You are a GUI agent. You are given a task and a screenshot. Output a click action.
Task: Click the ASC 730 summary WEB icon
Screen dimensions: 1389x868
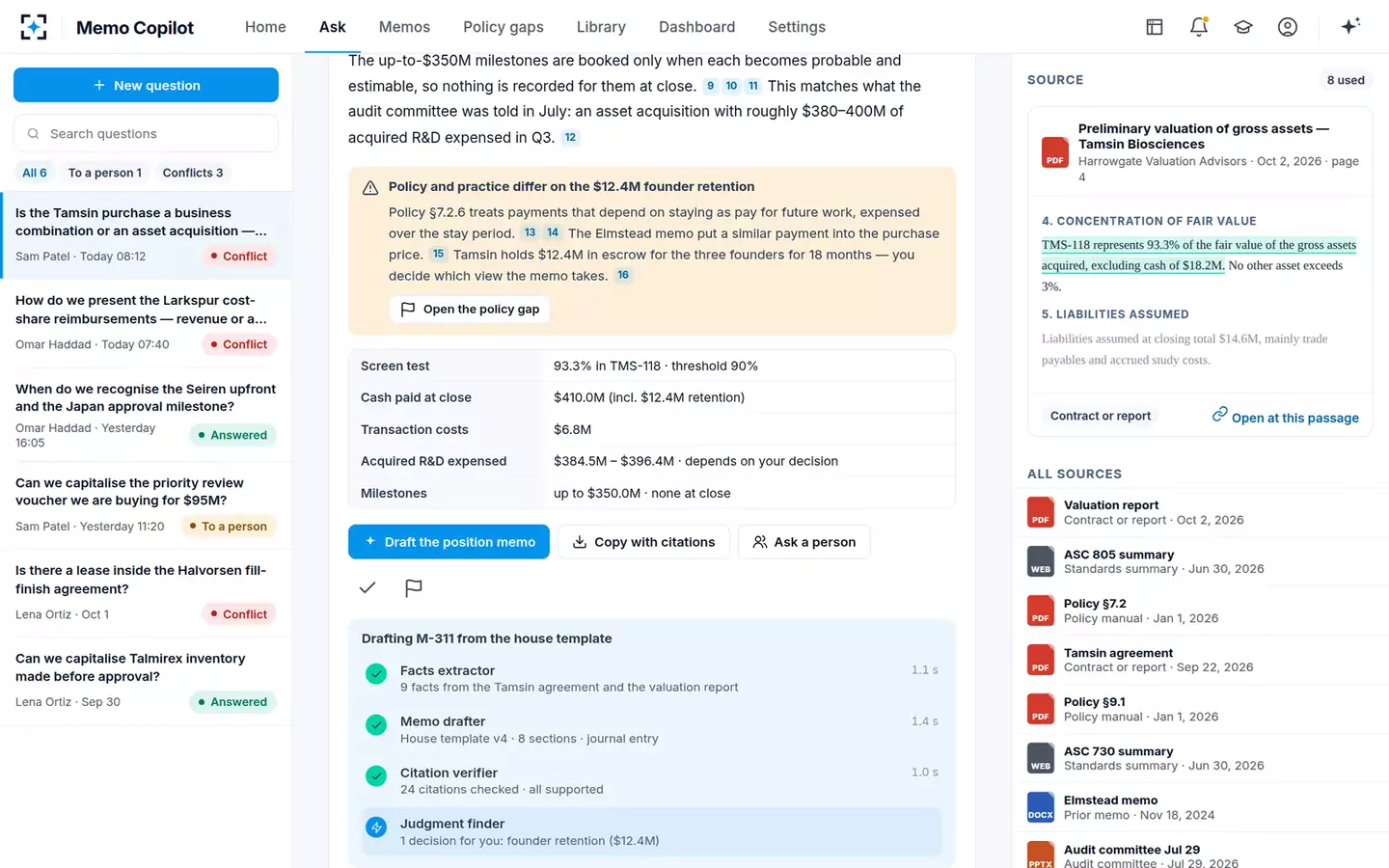(1041, 758)
